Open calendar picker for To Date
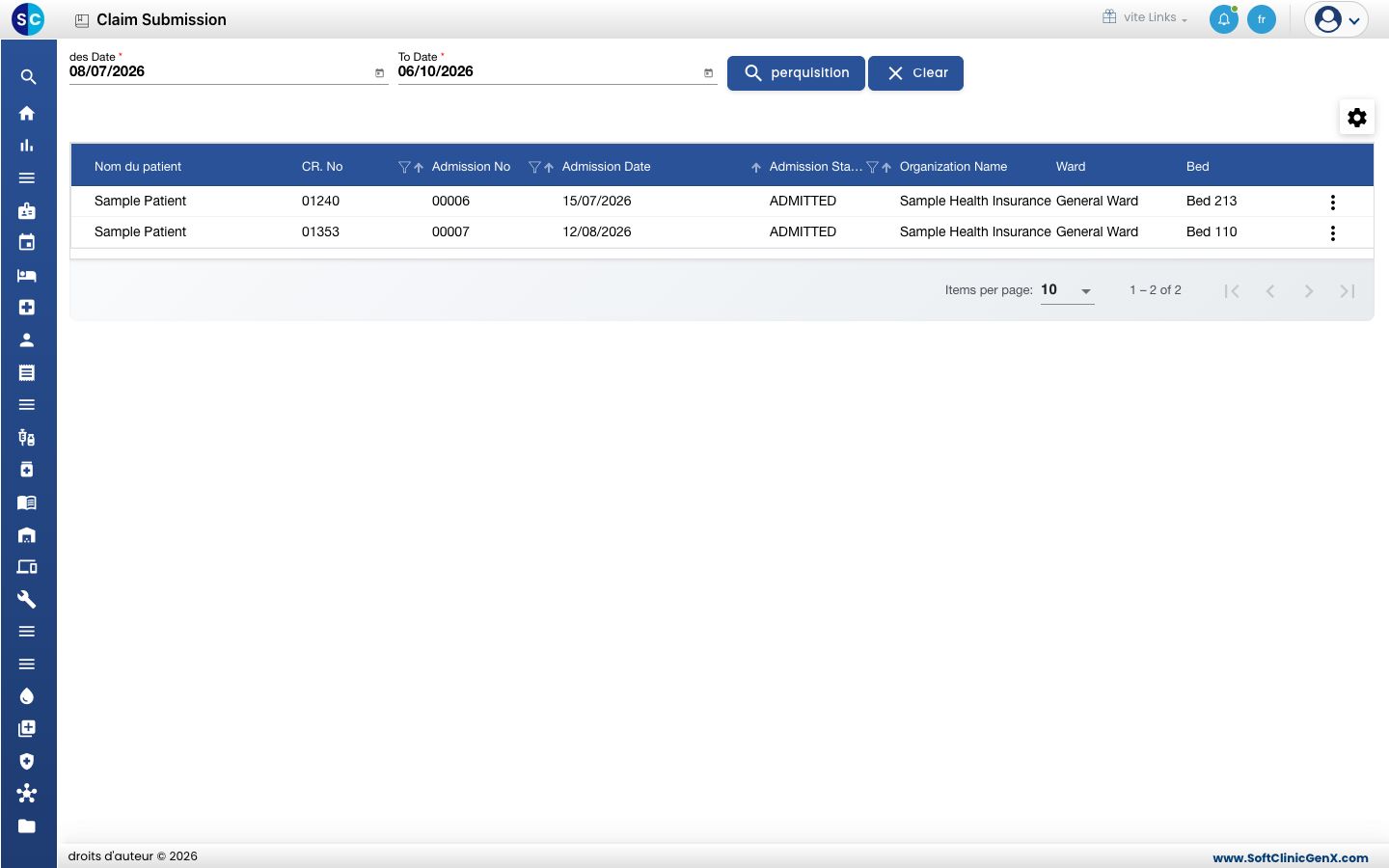Screen dimensions: 1389x868 point(708,73)
